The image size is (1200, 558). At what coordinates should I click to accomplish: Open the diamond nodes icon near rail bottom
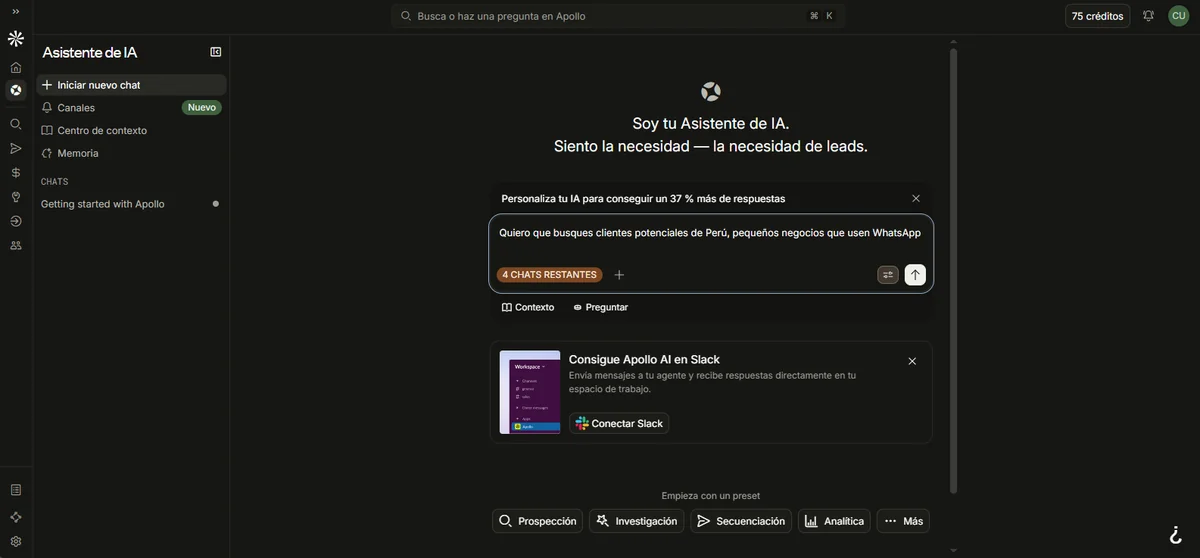click(15, 517)
